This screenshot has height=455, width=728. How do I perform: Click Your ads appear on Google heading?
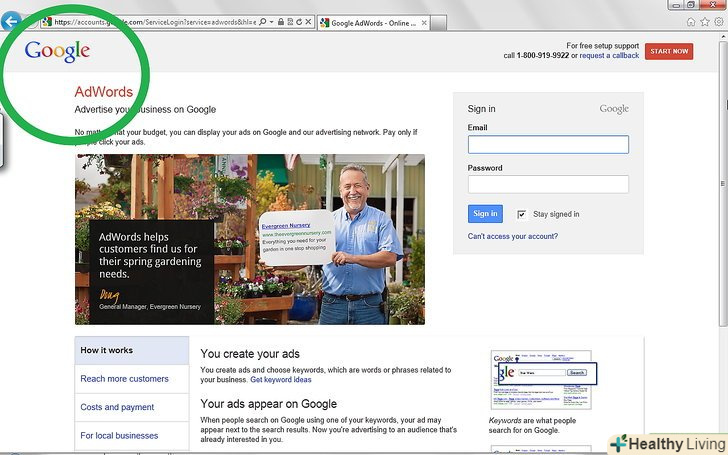click(268, 404)
